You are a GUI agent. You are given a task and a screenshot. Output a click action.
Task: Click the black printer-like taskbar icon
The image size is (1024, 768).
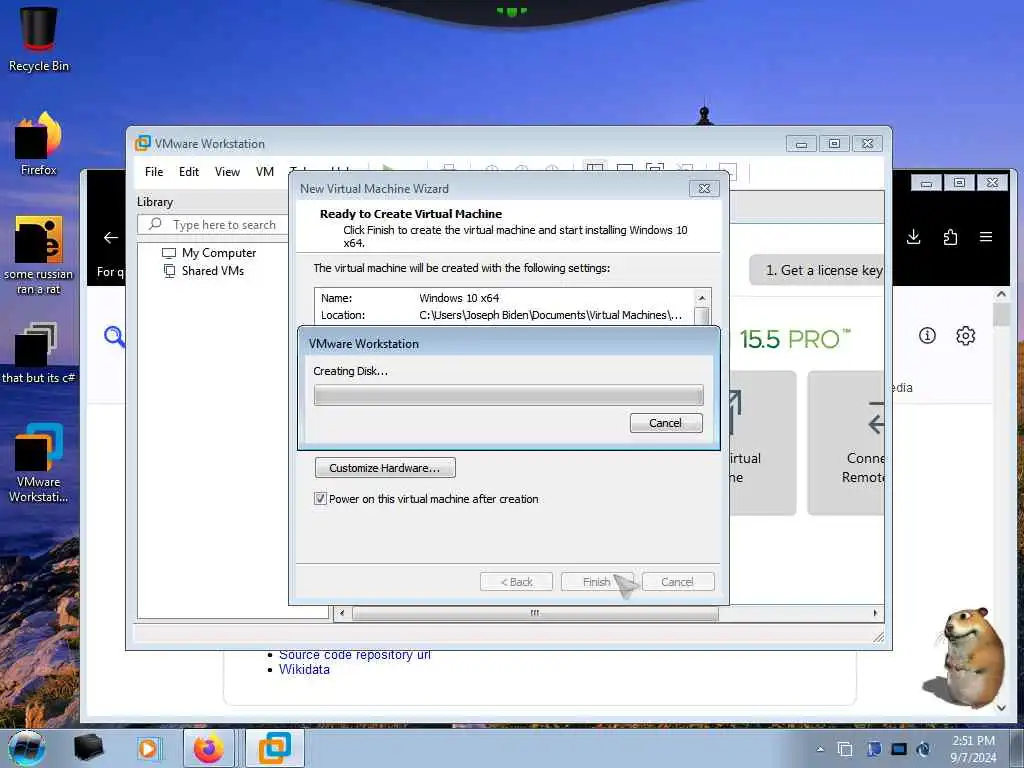pos(88,748)
